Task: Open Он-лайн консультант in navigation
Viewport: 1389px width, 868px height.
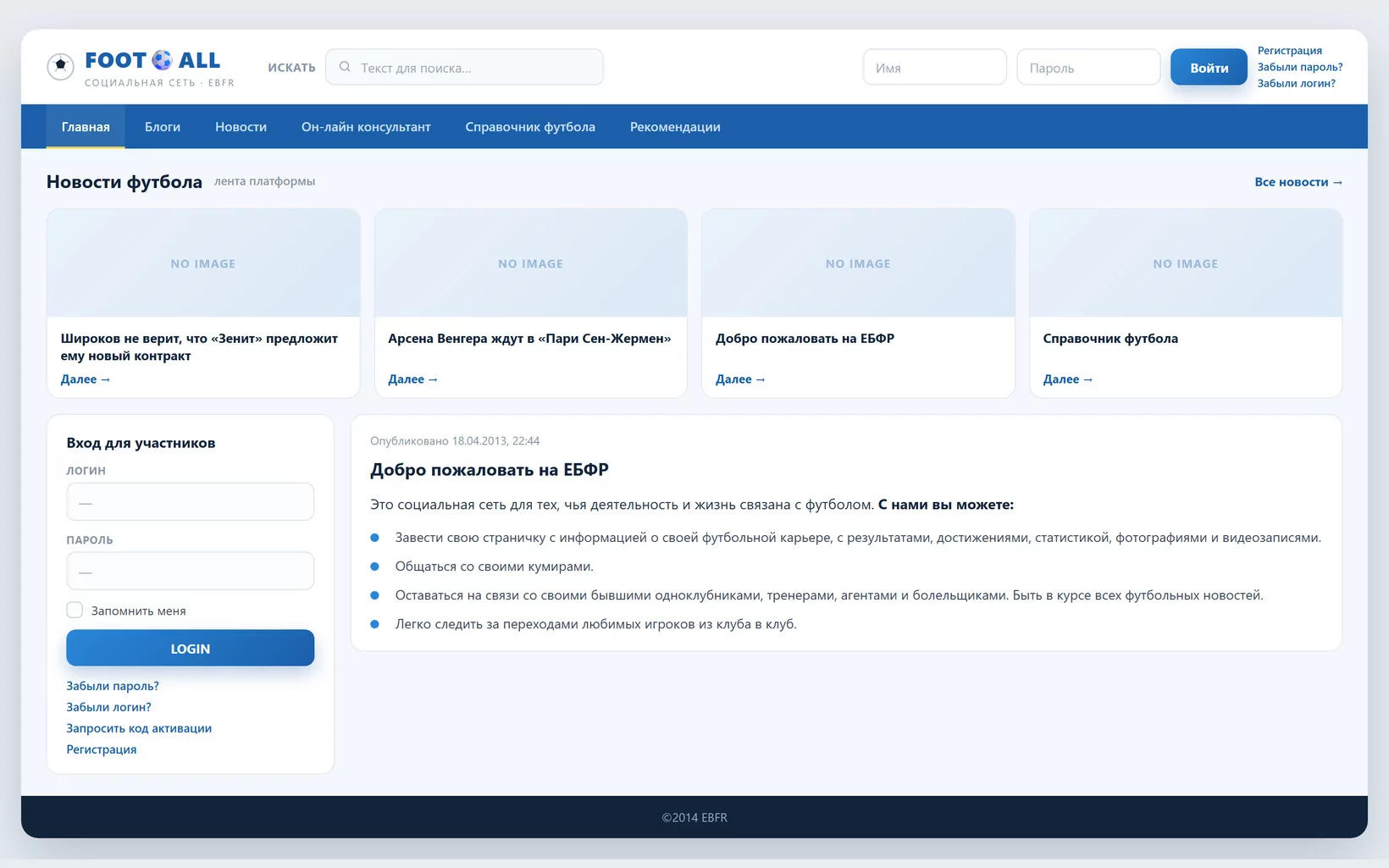Action: [366, 127]
